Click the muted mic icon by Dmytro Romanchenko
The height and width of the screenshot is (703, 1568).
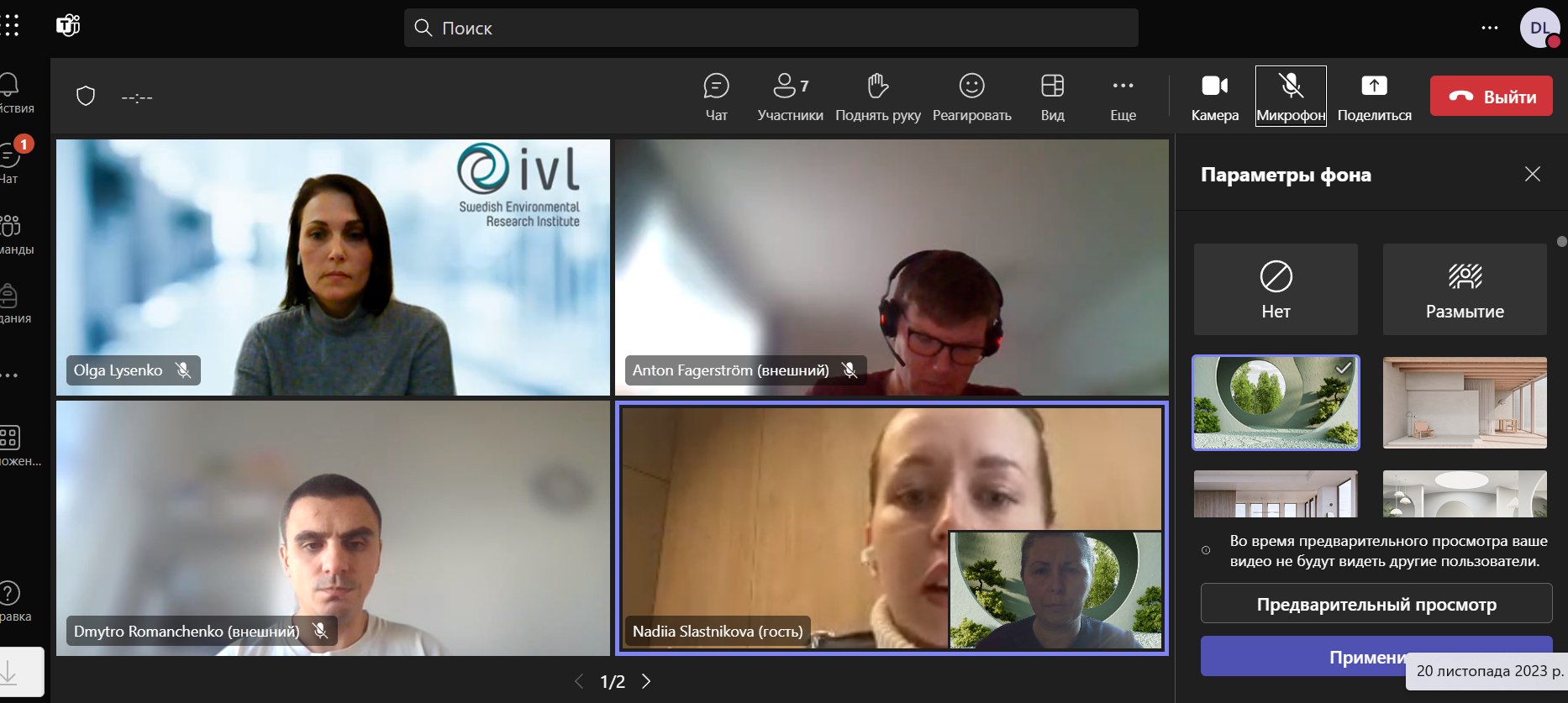click(320, 631)
